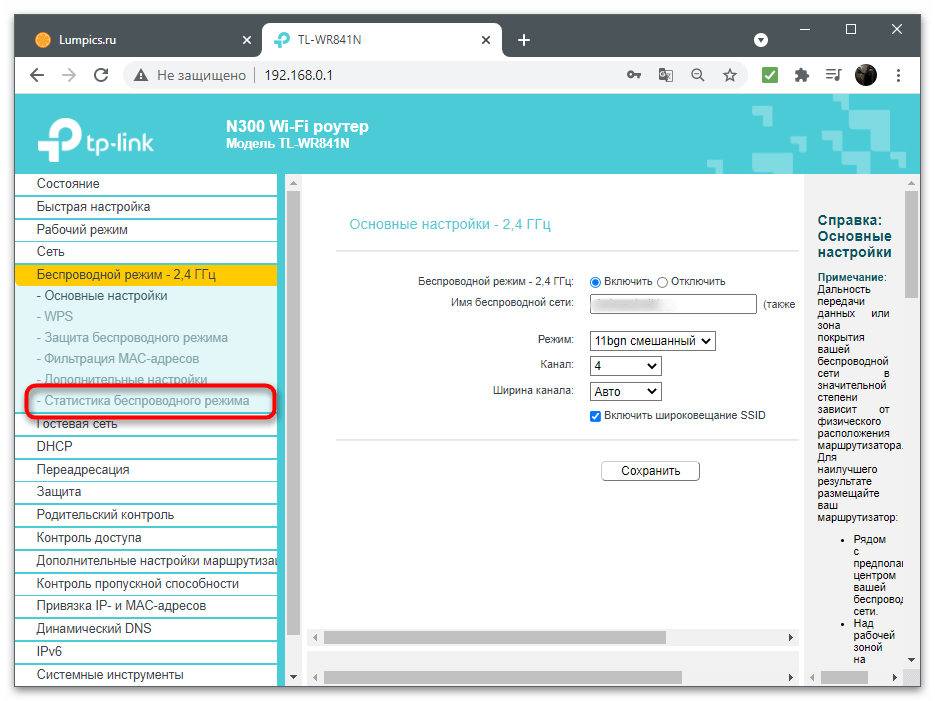This screenshot has width=935, height=701.
Task: Click the settings area horizontal scrollbar thumb
Action: (494, 638)
